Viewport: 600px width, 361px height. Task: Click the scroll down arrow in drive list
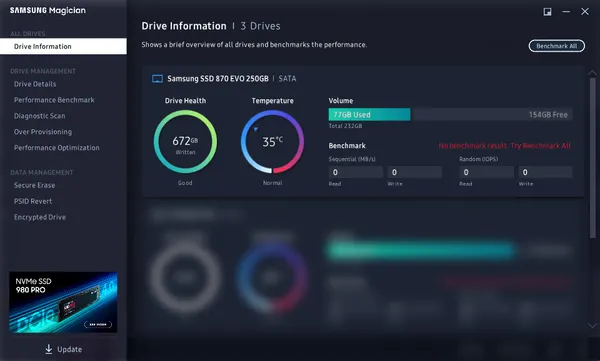592,325
